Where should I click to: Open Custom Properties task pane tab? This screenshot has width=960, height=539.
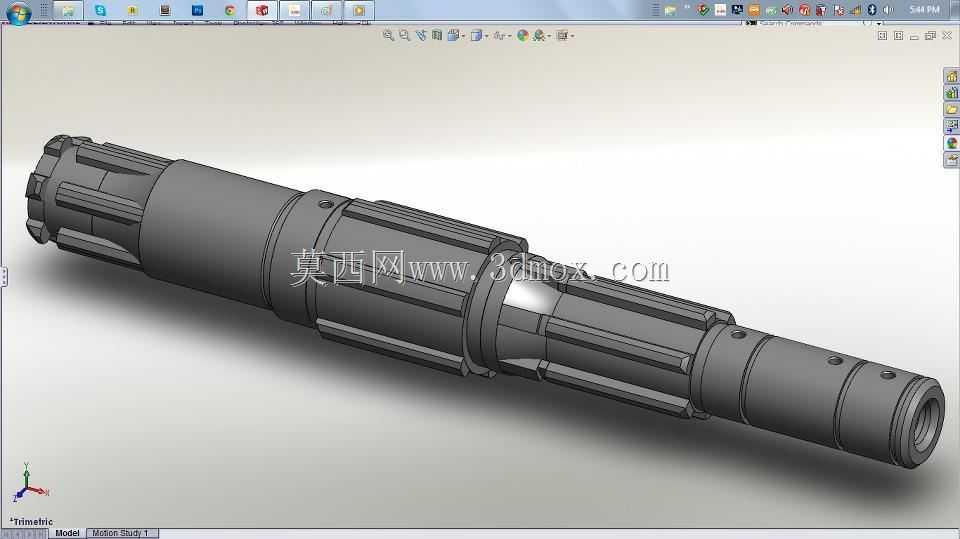click(x=951, y=159)
